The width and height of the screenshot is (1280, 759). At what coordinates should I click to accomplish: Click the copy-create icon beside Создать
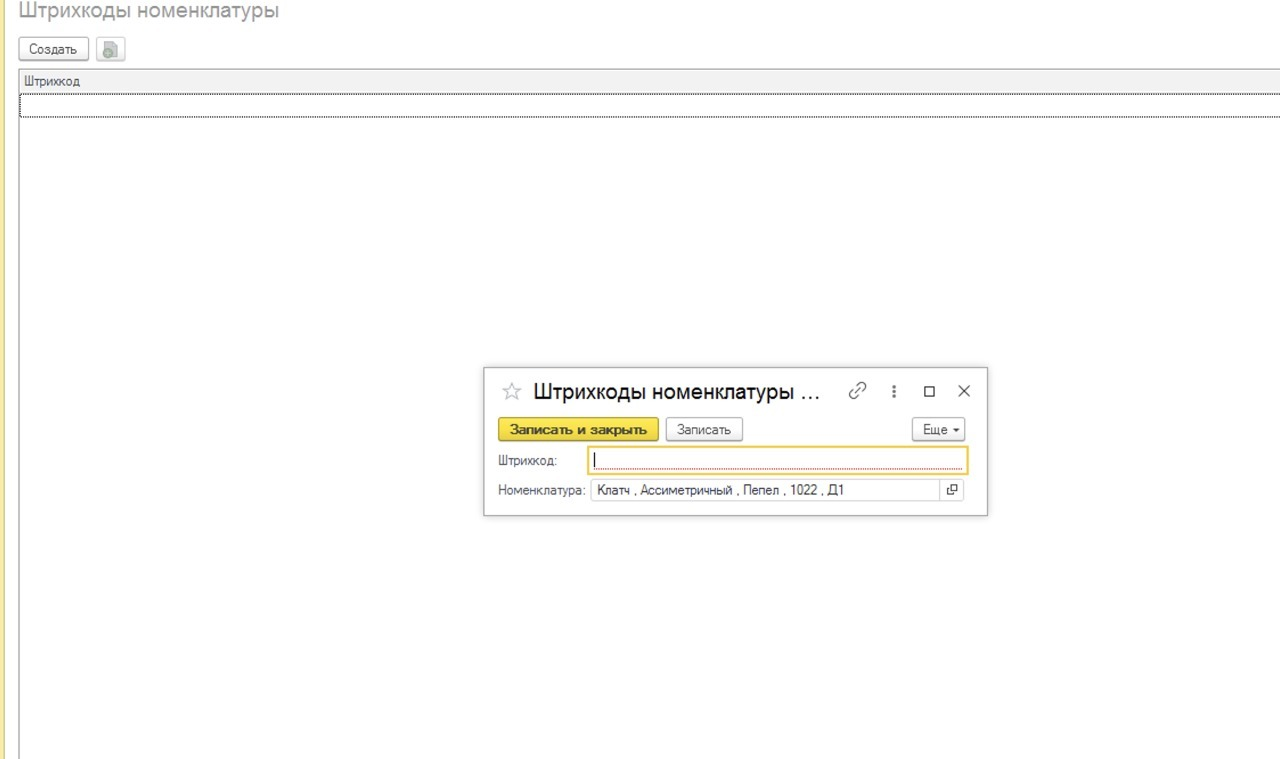[x=110, y=49]
